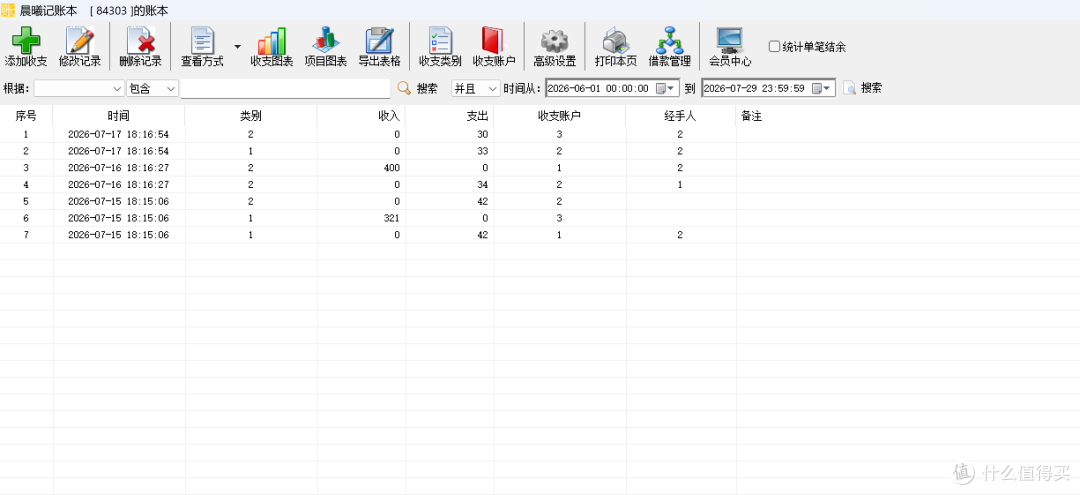Open 查看方式 view mode icon

pos(202,41)
